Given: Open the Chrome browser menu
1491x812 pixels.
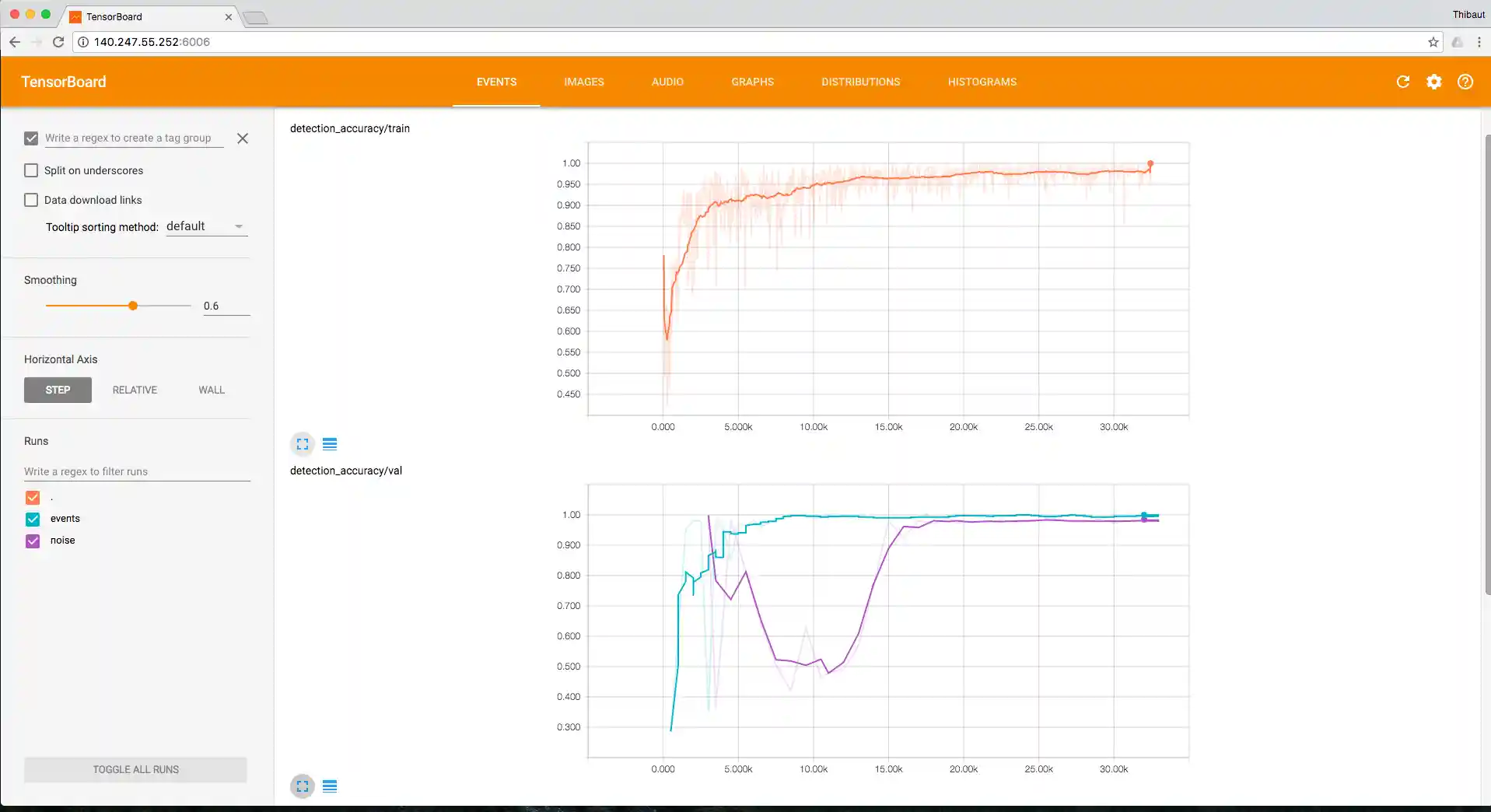Looking at the screenshot, I should point(1480,42).
